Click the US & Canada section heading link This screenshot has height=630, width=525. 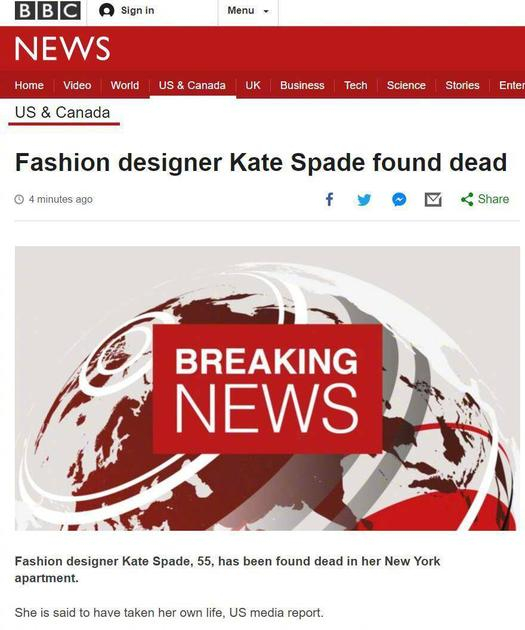click(62, 112)
